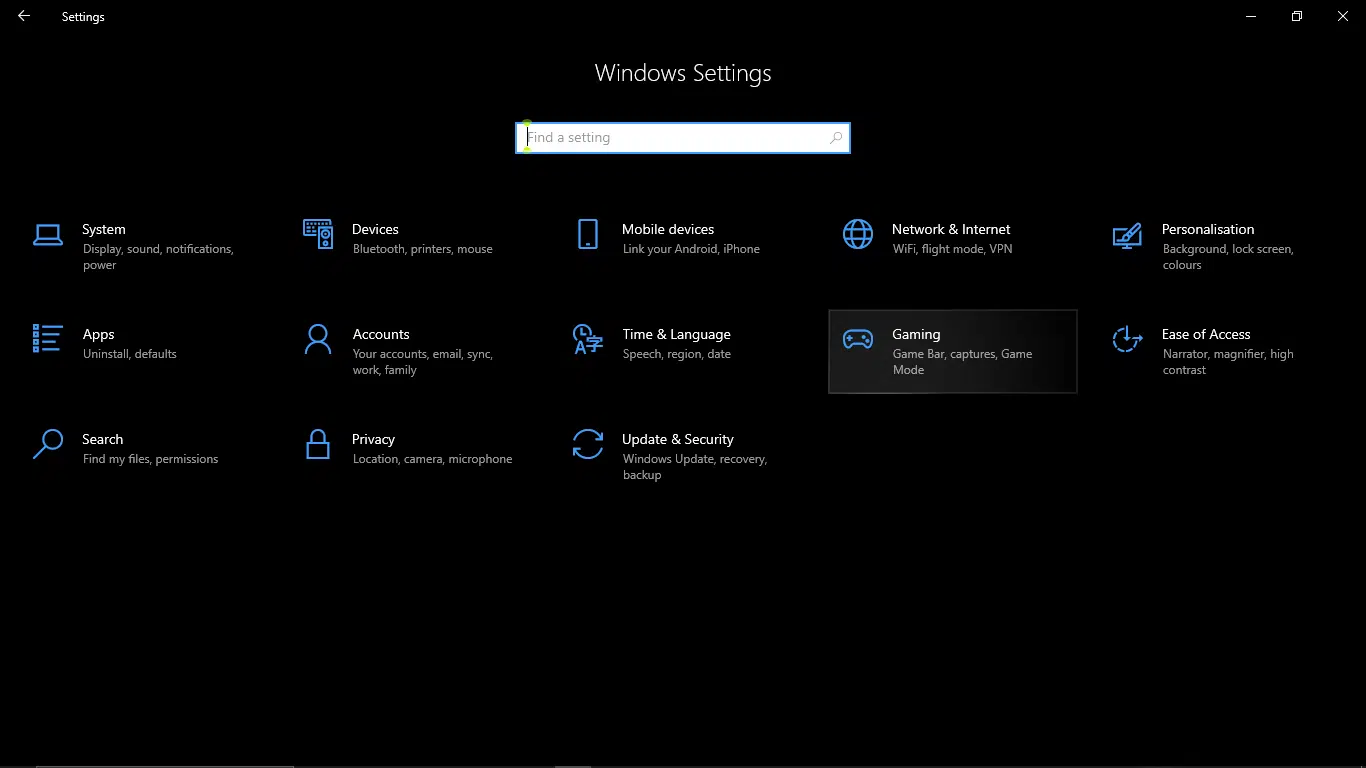Select the Update & Security sync arrows icon
Screen dimensions: 1366x768
(588, 444)
